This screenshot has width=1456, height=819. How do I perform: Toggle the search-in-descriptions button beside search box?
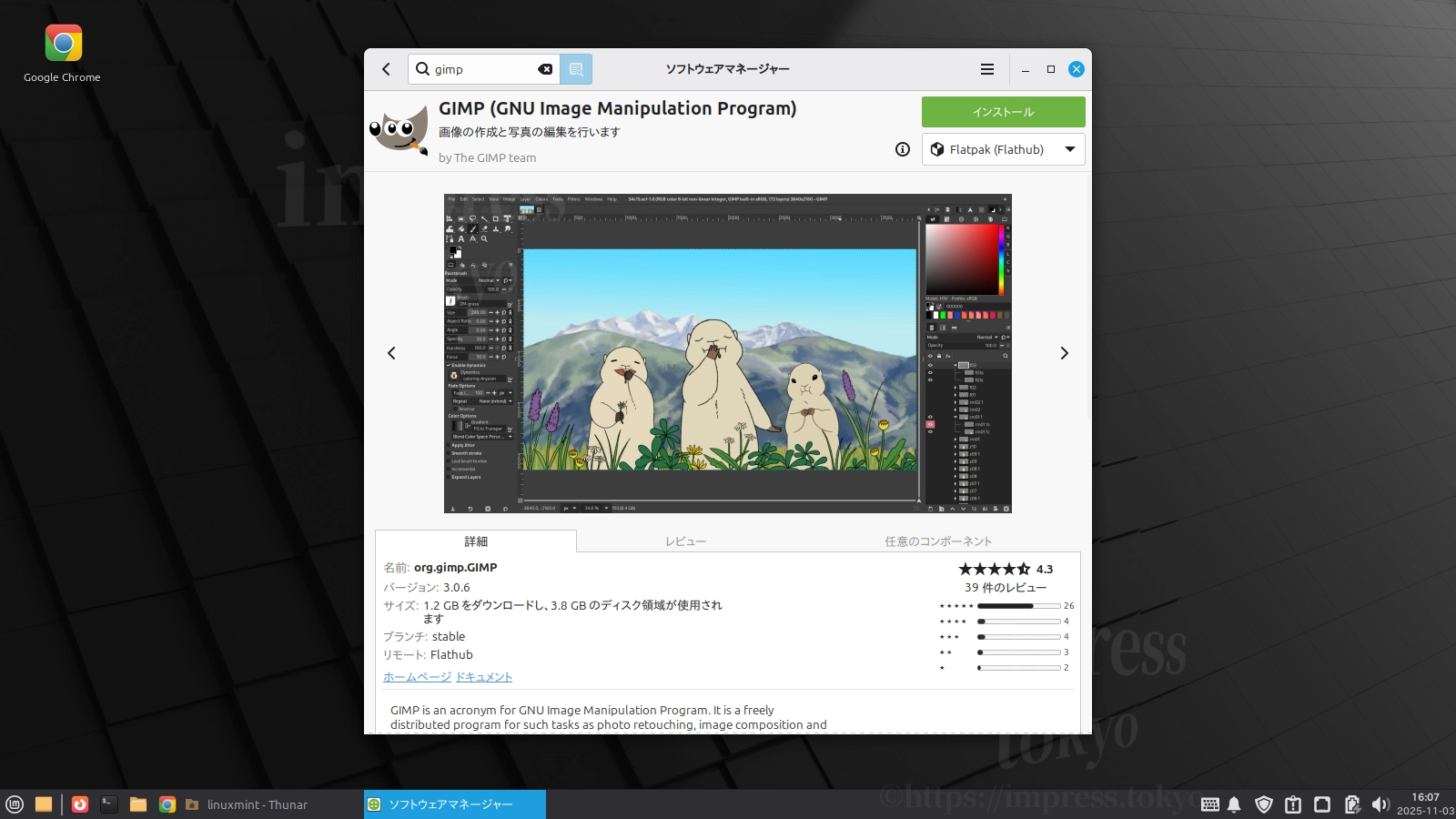click(576, 69)
